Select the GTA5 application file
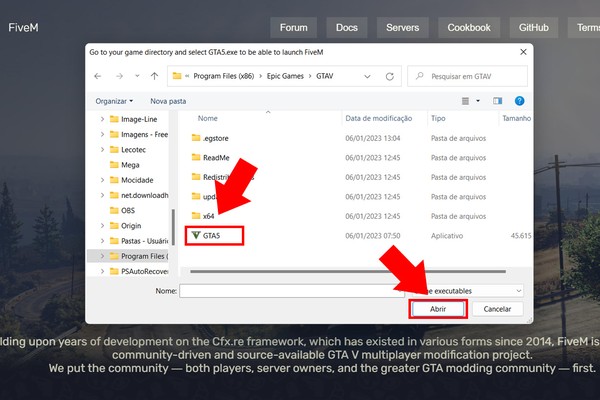The height and width of the screenshot is (400, 600). click(x=211, y=236)
